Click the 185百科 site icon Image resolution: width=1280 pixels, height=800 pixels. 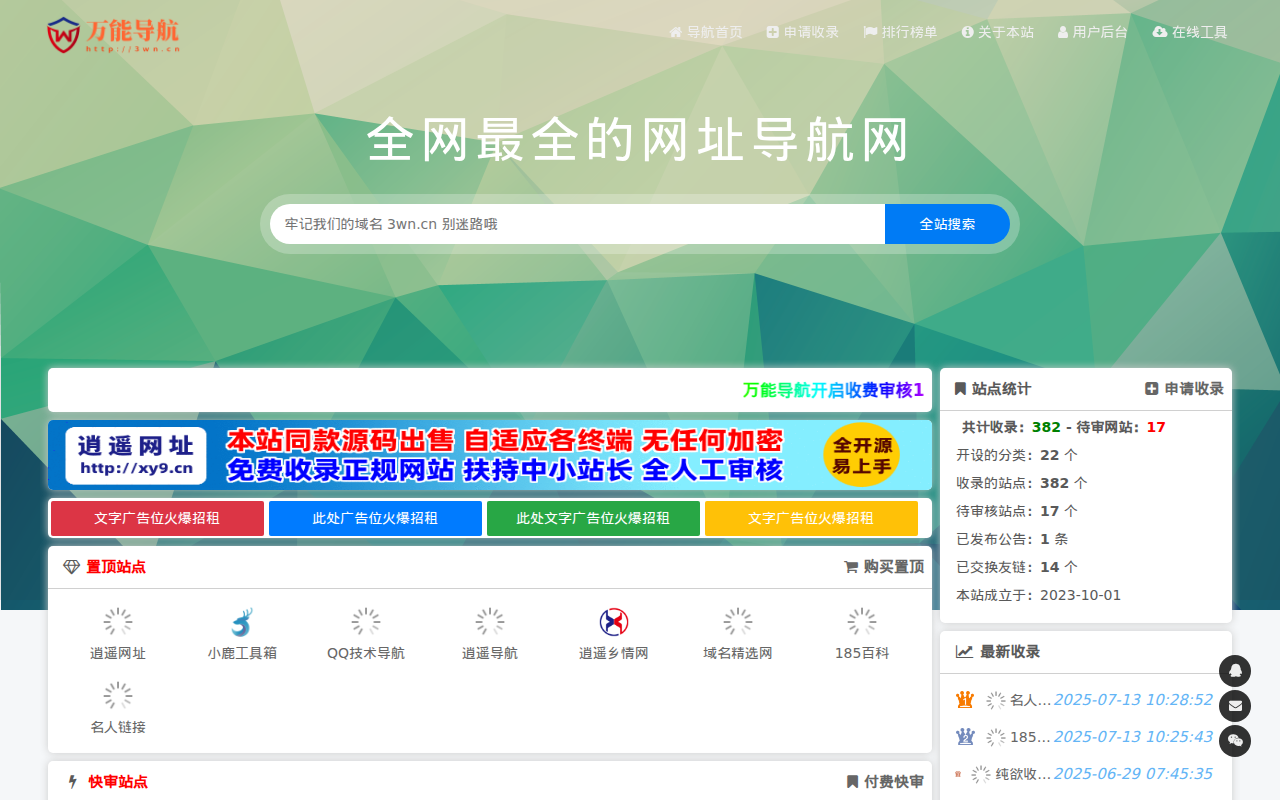(x=862, y=622)
